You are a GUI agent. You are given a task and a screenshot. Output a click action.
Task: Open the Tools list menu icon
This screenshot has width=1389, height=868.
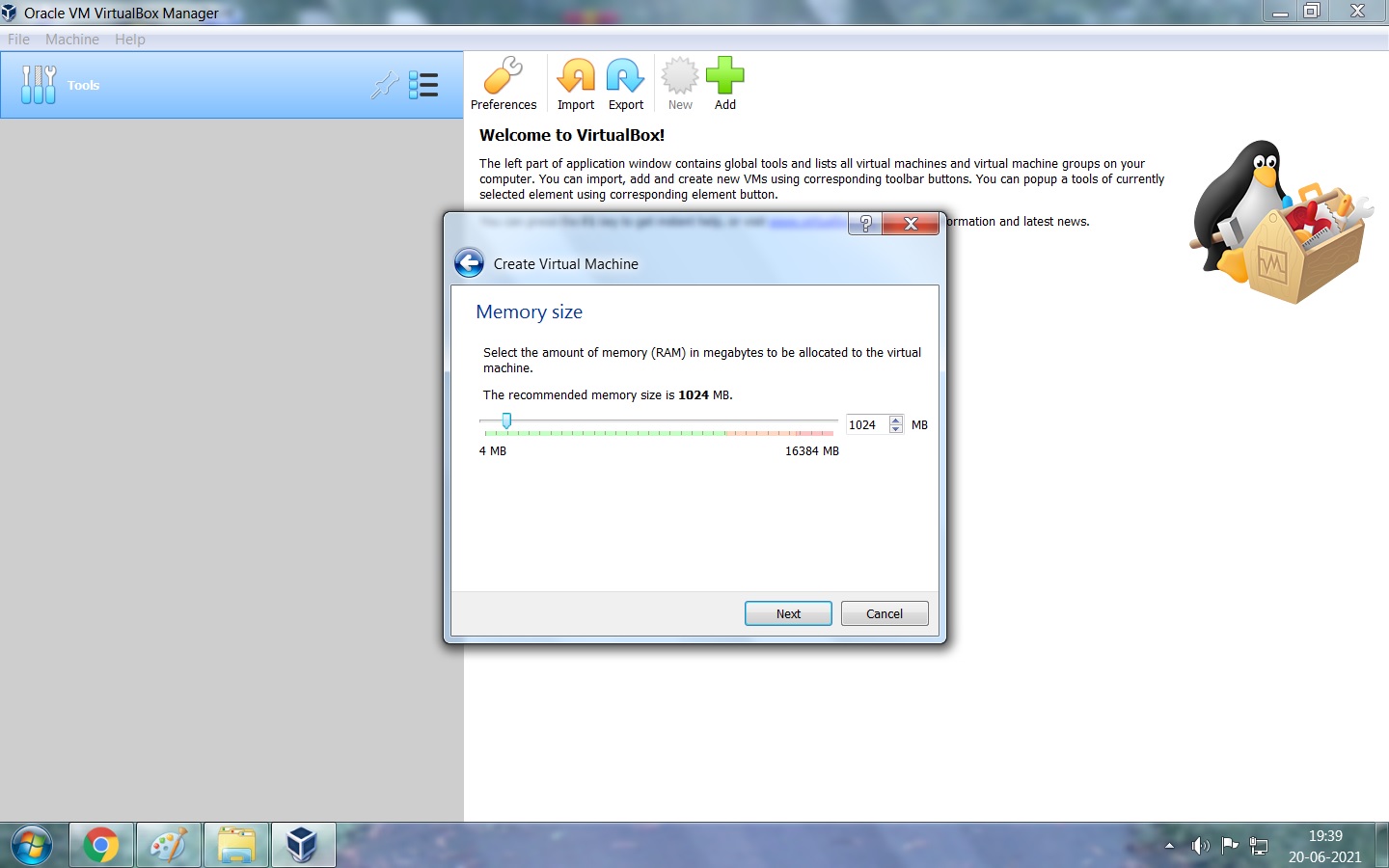(423, 85)
